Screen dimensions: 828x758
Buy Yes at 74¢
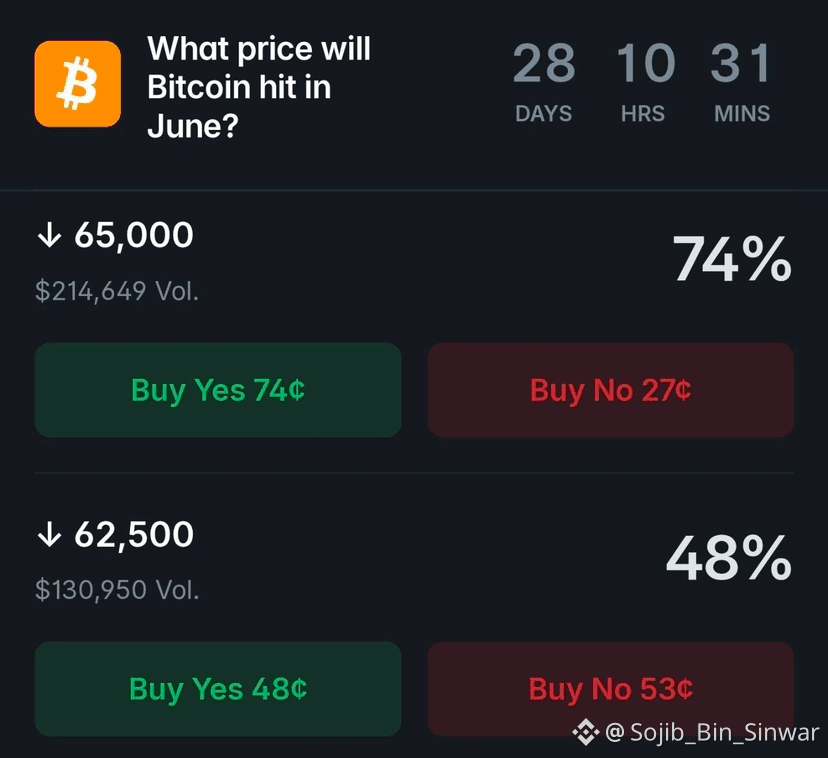point(218,390)
